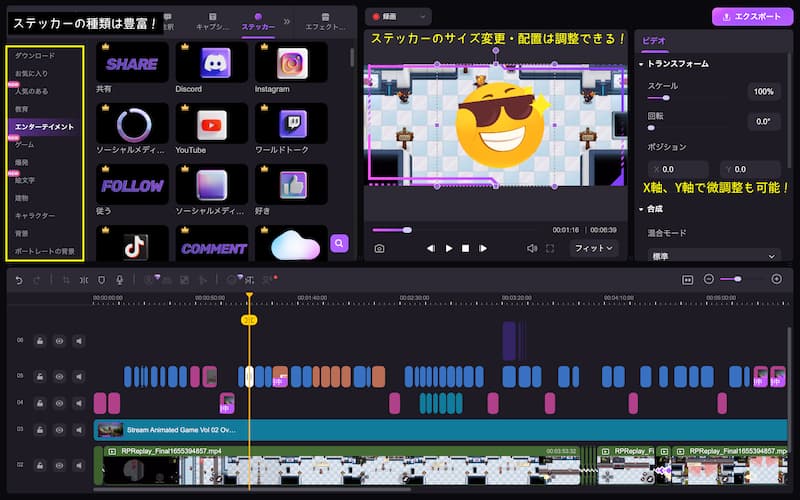Choose the Instagram sticker
Screen dimensions: 800x500
[291, 63]
